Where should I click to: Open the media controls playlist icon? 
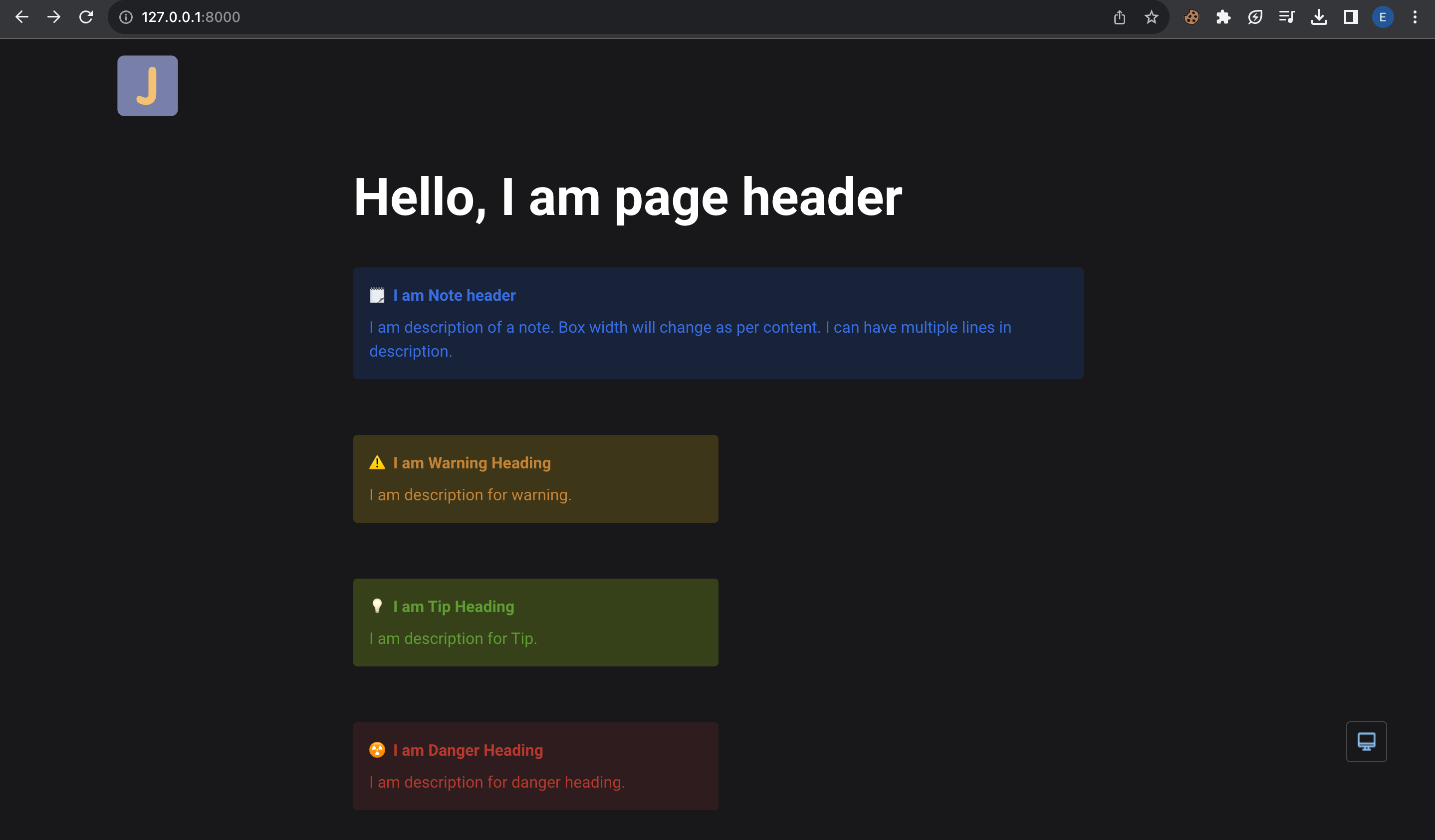tap(1287, 17)
